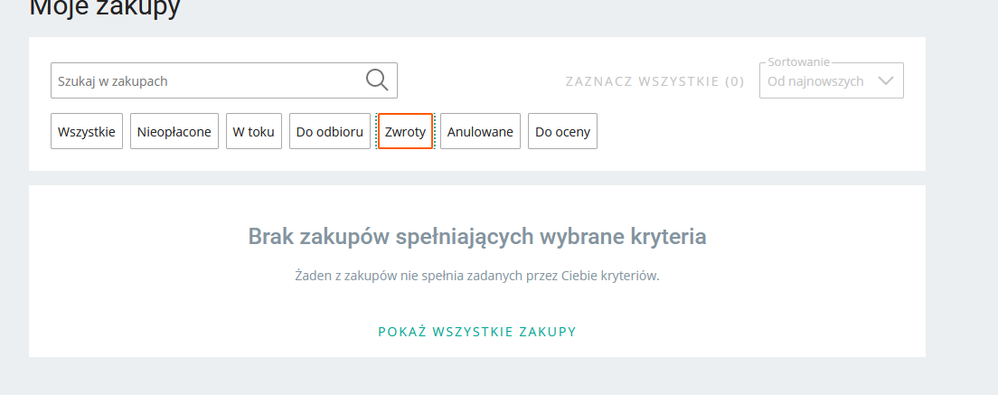This screenshot has width=998, height=395.
Task: Click the magnifying glass search icon
Action: coord(377,80)
